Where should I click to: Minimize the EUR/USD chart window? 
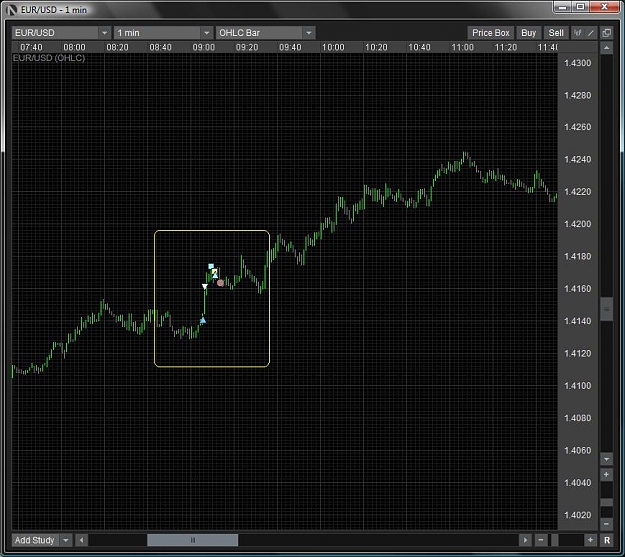[562, 7]
